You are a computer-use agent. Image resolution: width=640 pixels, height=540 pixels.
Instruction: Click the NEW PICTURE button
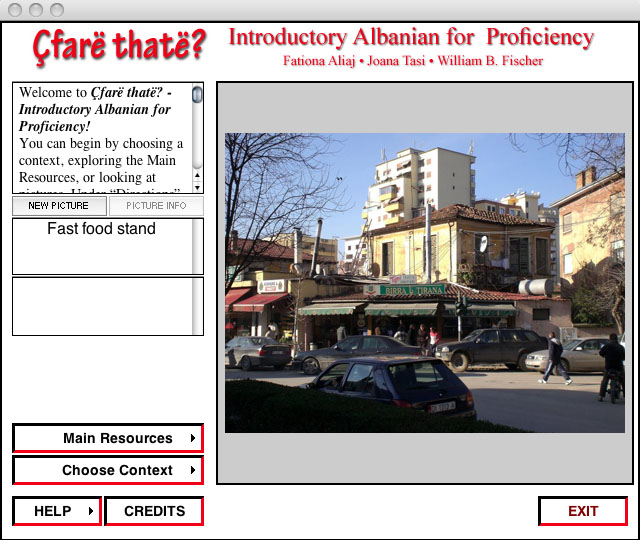click(59, 206)
